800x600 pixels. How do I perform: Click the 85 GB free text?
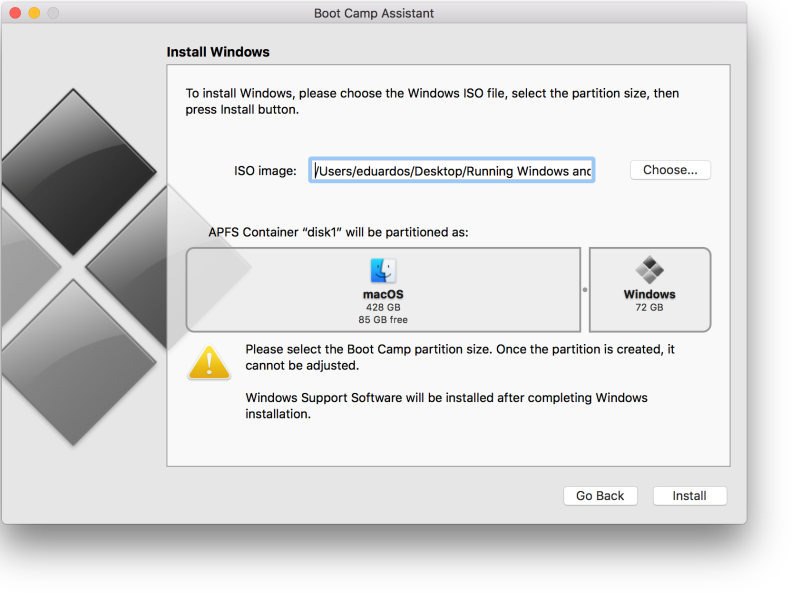coord(383,320)
